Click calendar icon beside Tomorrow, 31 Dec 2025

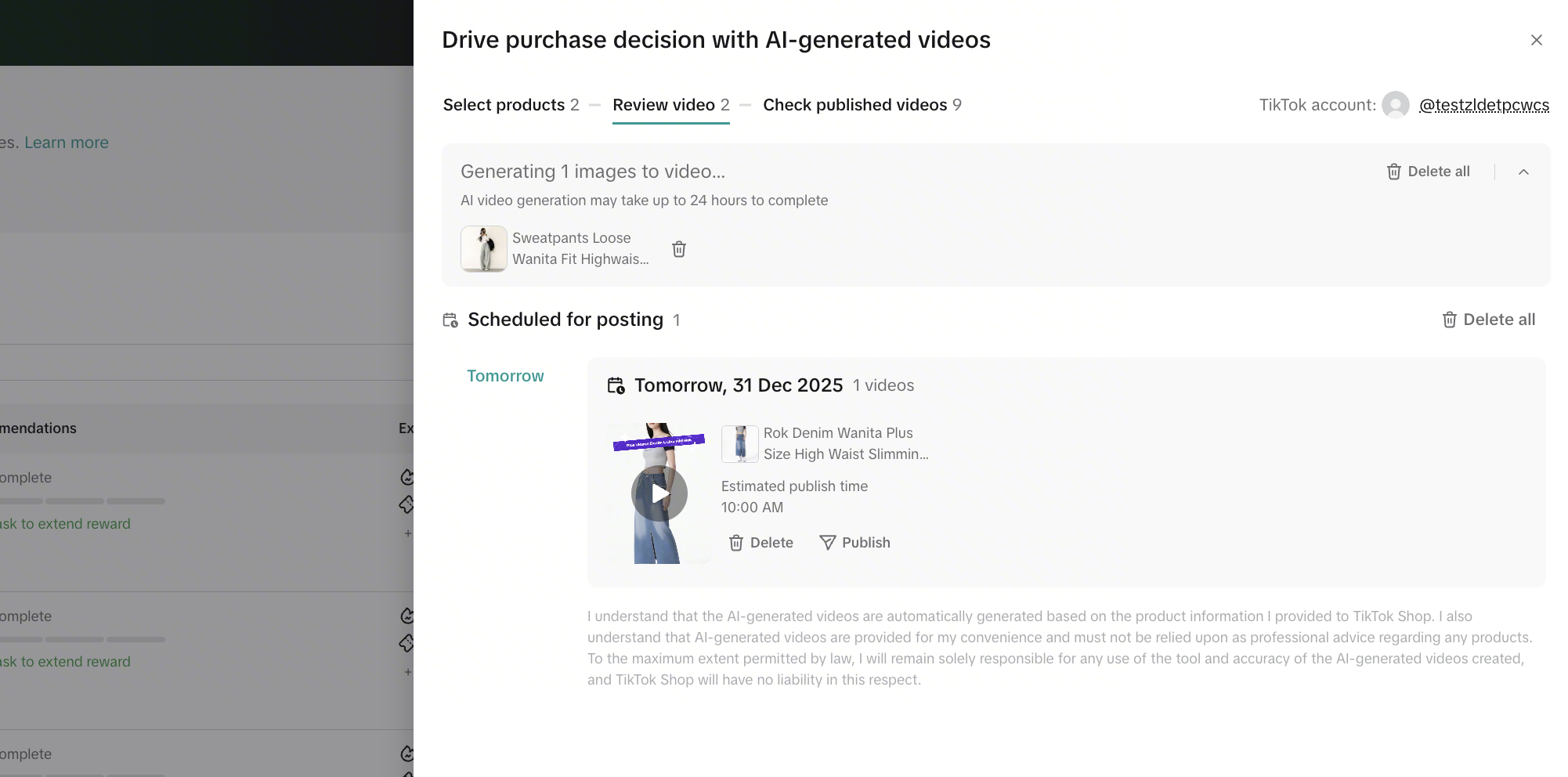[x=616, y=385]
